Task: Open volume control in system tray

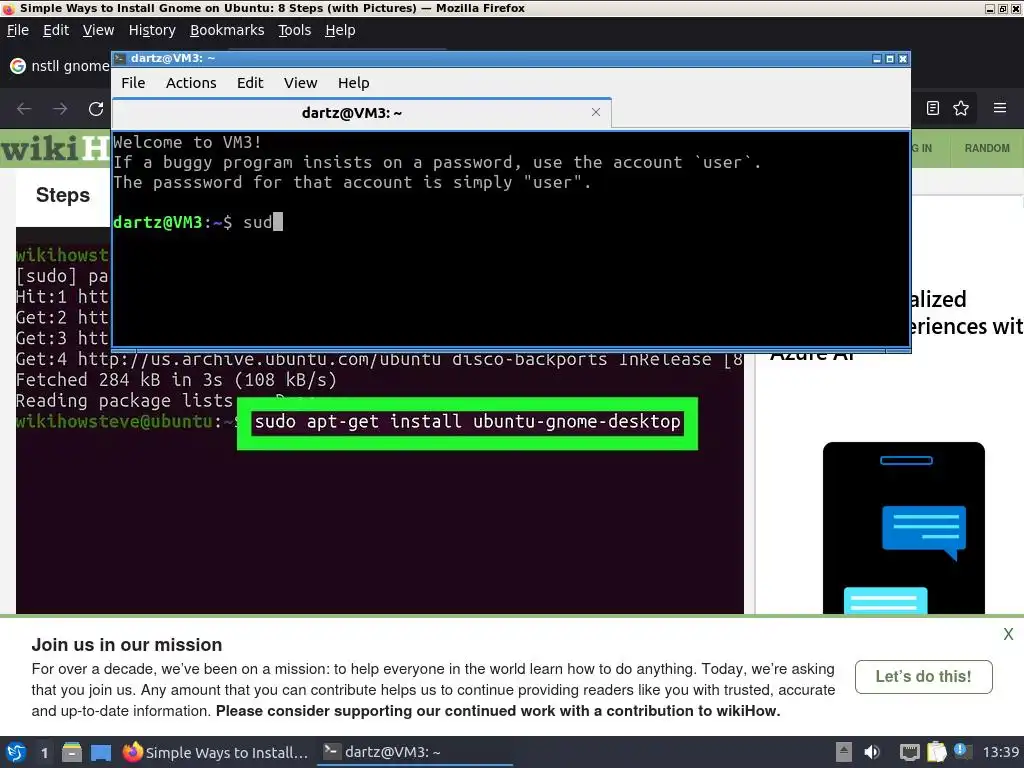Action: point(872,752)
